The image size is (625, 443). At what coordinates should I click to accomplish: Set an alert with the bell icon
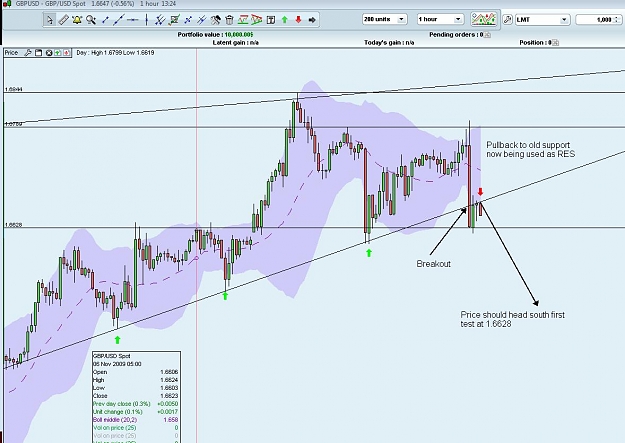pyautogui.click(x=77, y=20)
